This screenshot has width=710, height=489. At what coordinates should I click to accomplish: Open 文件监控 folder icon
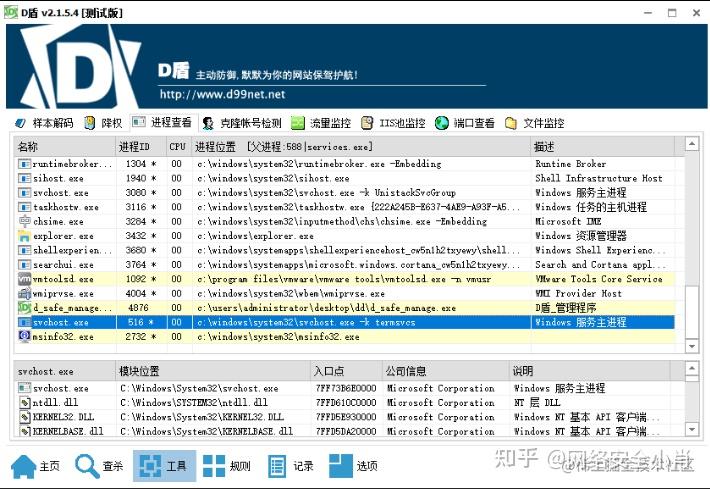(511, 123)
